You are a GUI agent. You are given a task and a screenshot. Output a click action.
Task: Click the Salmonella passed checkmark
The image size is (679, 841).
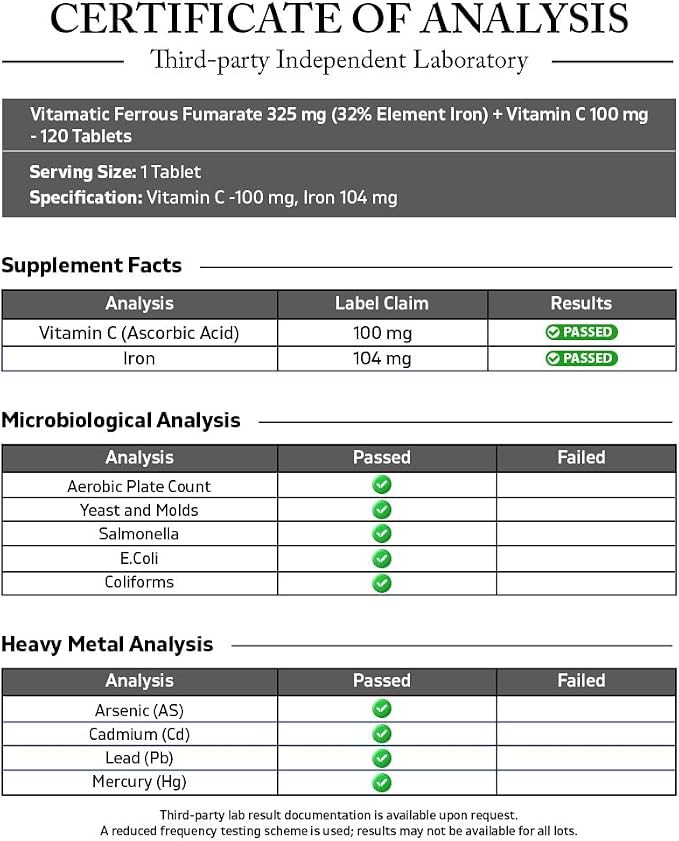(382, 534)
